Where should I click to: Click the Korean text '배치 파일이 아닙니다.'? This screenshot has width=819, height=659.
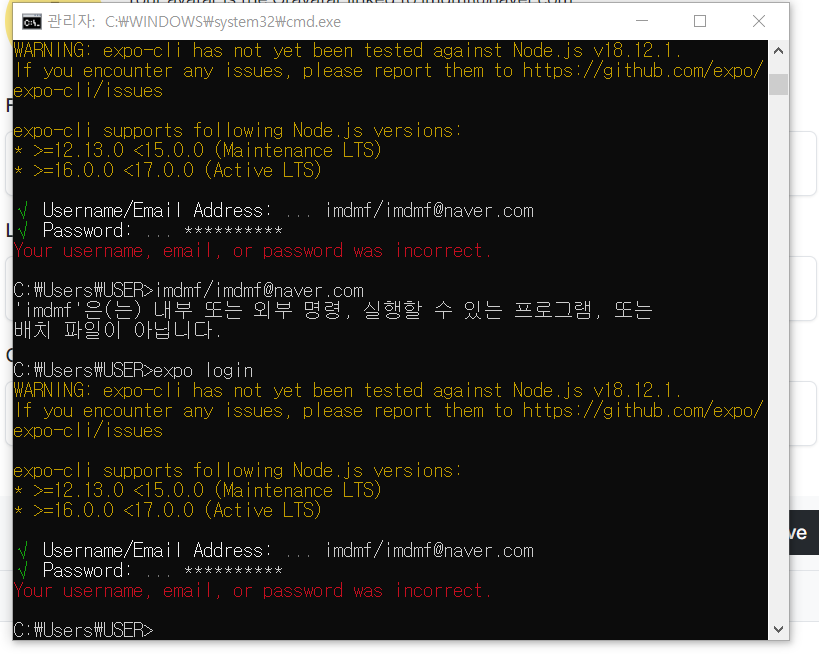click(118, 330)
